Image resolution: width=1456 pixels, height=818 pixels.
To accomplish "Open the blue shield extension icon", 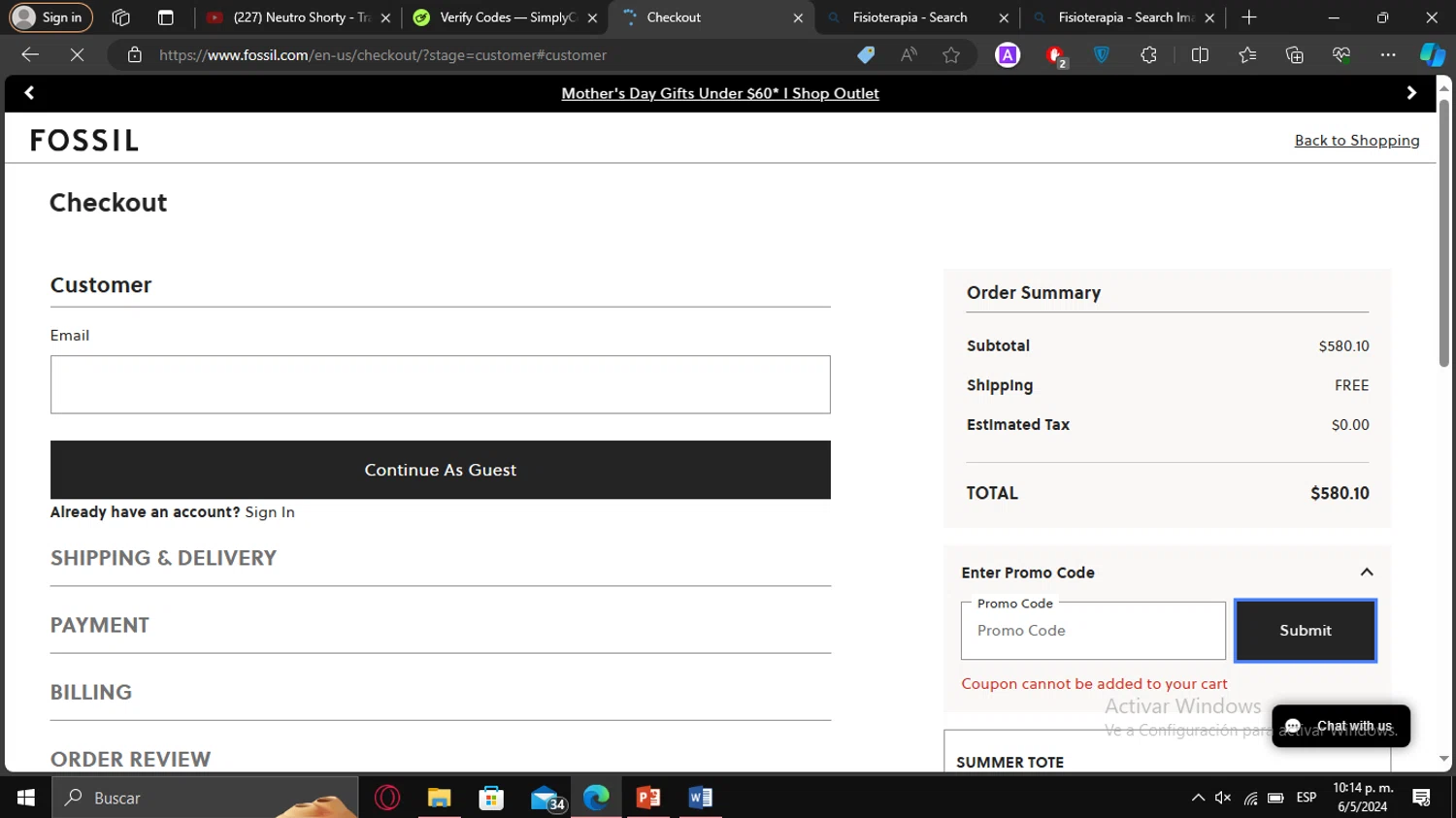I will point(1102,55).
